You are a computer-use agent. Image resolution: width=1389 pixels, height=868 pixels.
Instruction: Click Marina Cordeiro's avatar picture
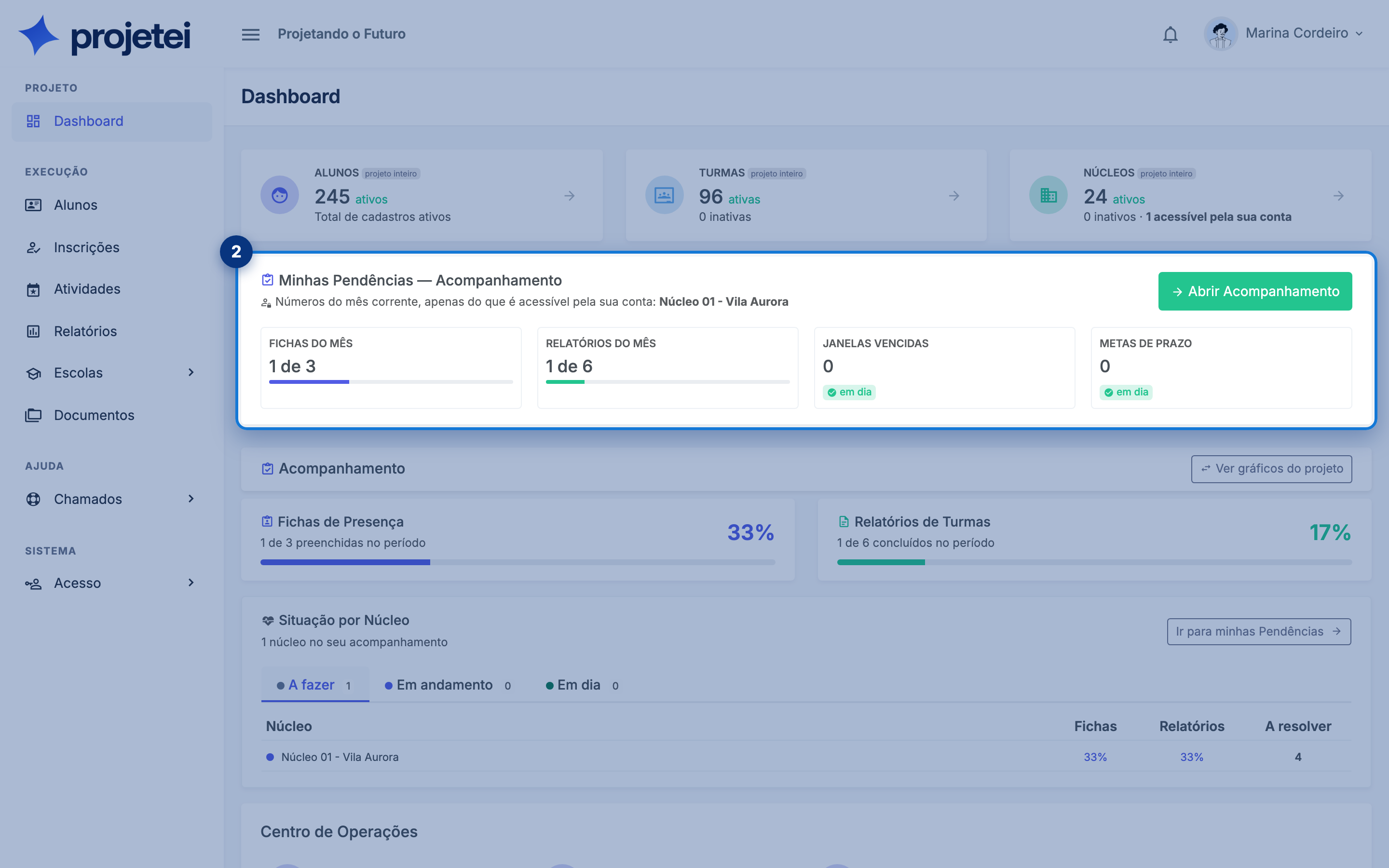point(1220,34)
